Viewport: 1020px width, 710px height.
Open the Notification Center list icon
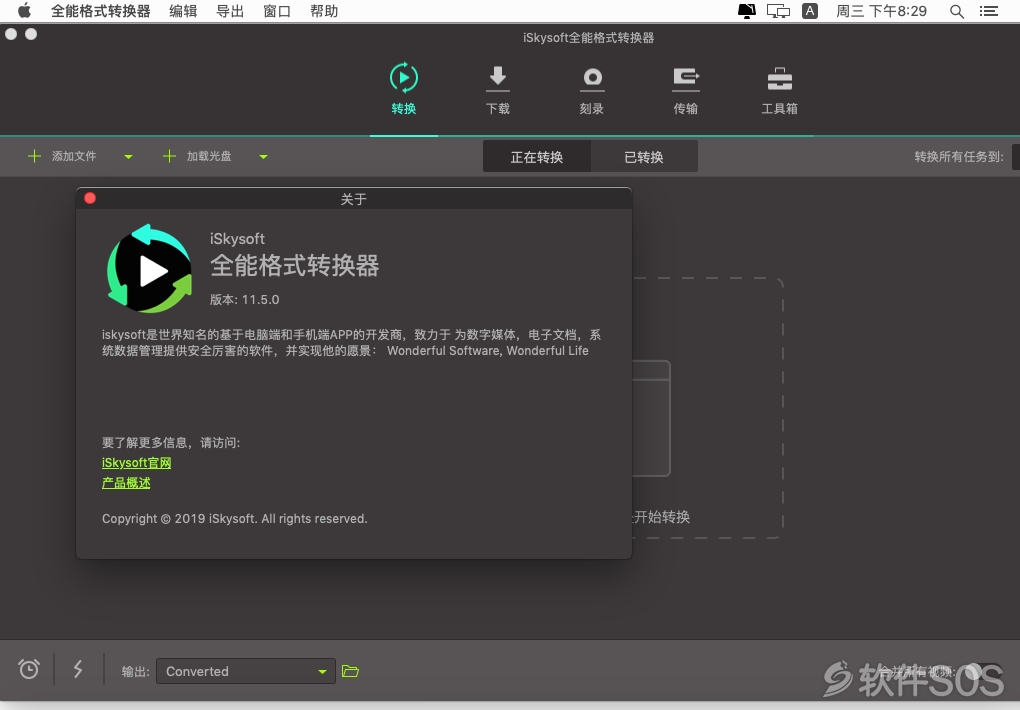click(x=989, y=11)
